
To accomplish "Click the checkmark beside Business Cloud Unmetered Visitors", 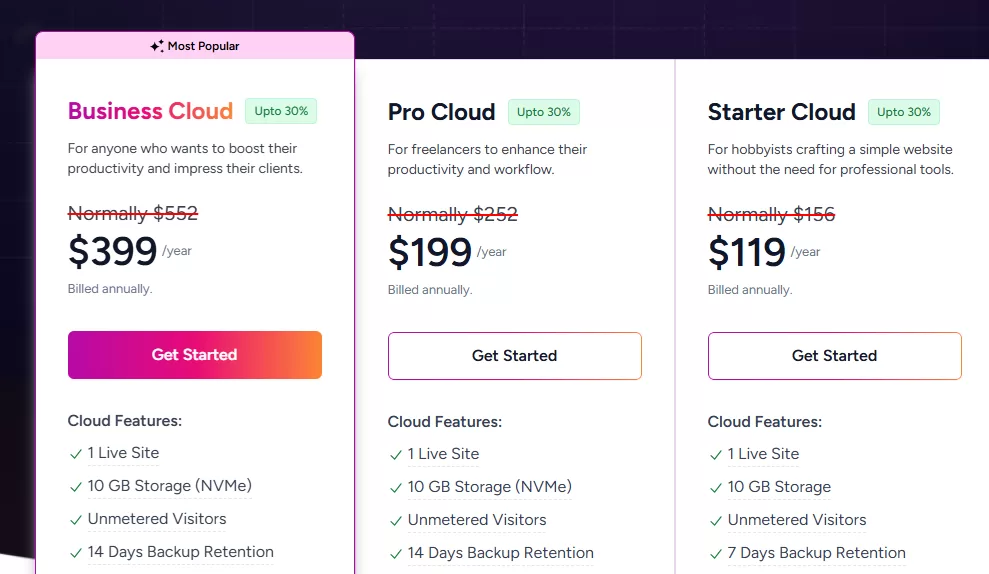I will (76, 520).
